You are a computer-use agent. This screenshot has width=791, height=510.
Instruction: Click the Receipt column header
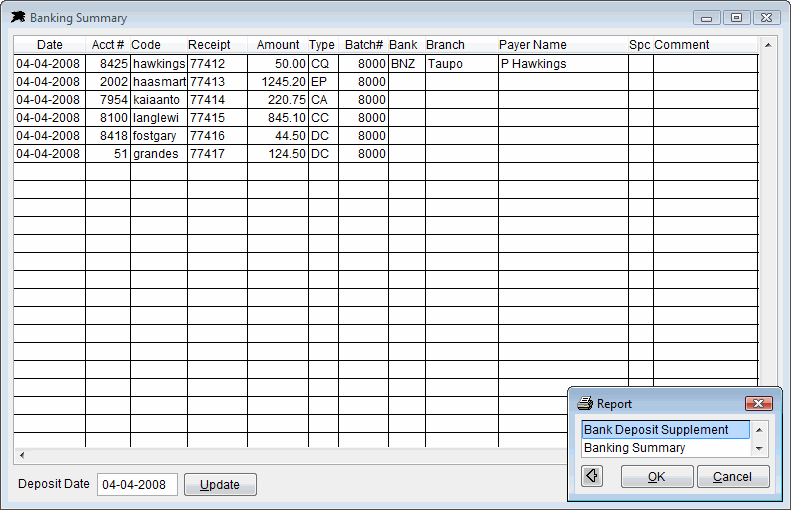217,45
